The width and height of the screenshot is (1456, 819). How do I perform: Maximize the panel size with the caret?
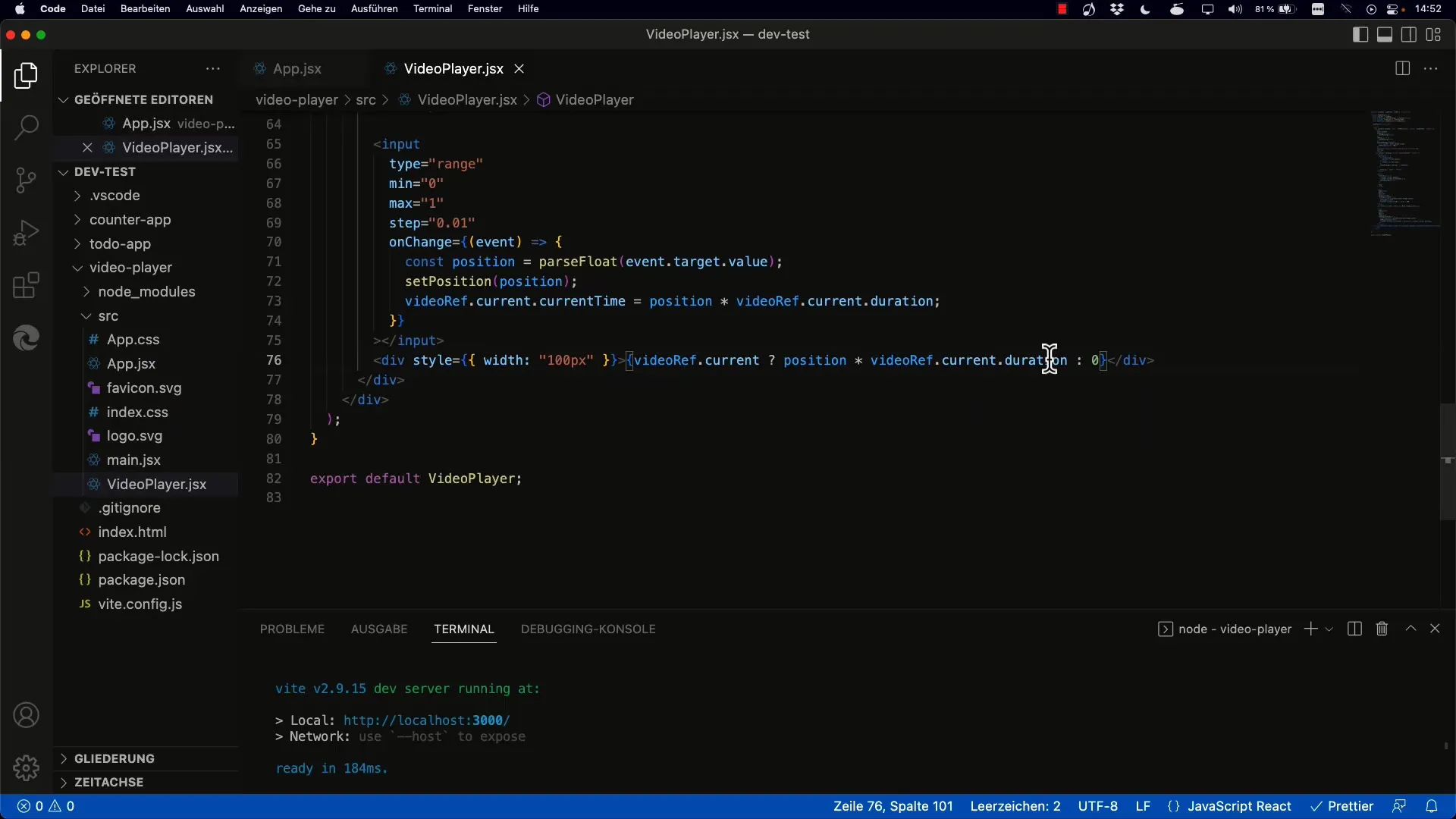click(1410, 629)
